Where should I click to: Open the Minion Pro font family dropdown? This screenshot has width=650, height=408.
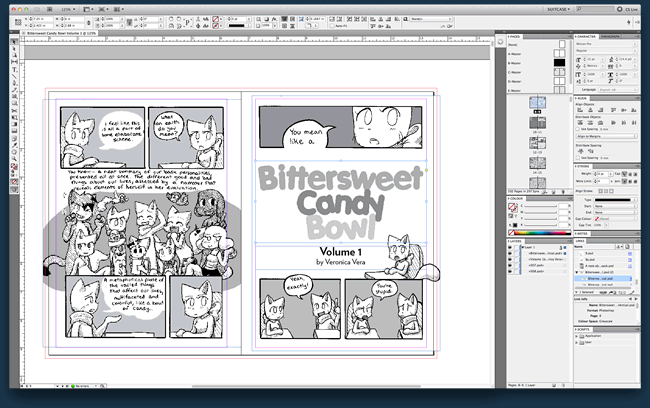(x=606, y=44)
